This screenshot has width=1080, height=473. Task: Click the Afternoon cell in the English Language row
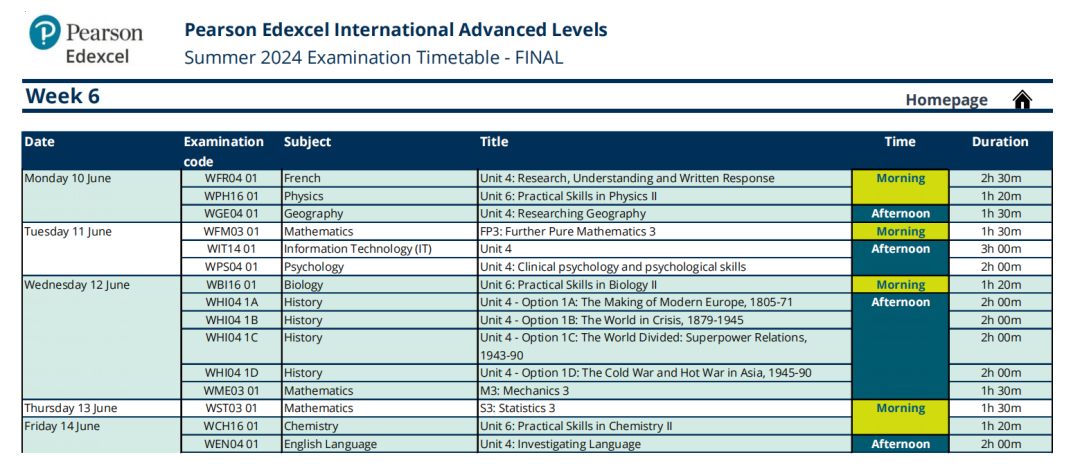(900, 444)
